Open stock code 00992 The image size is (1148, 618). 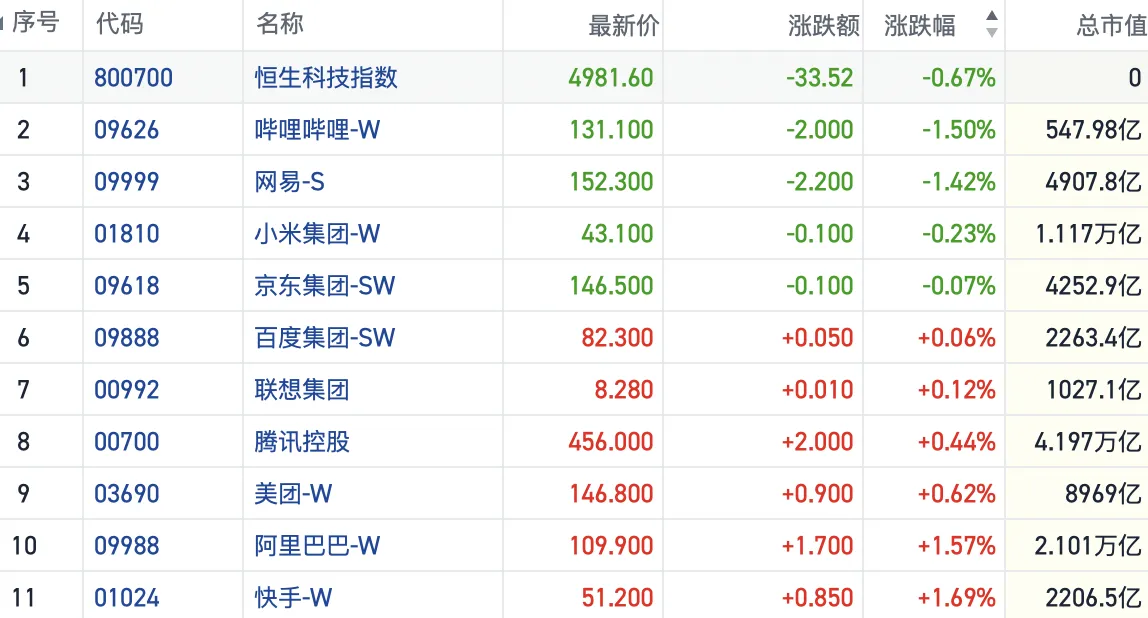click(x=127, y=390)
